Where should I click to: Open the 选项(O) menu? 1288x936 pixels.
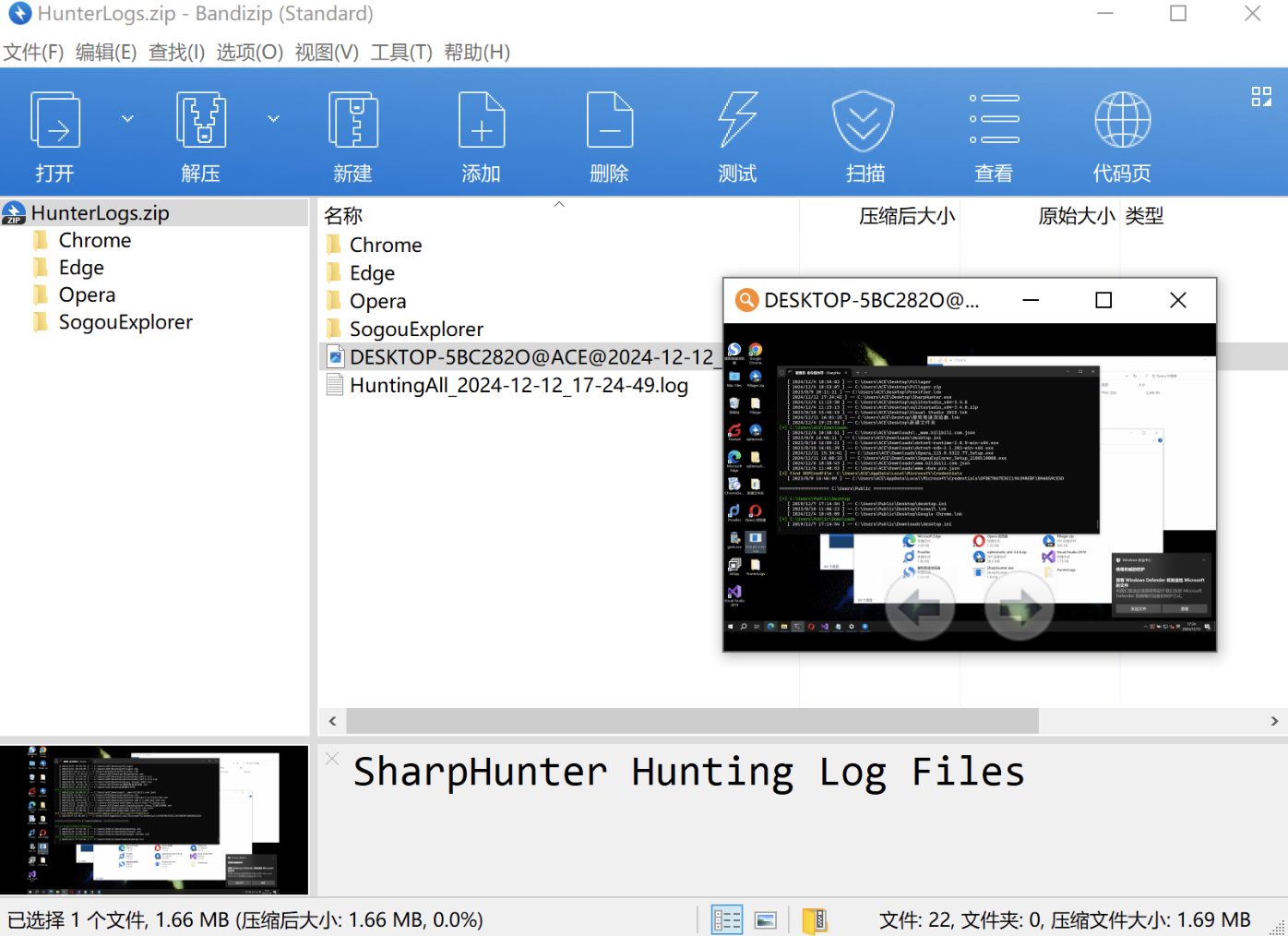(x=250, y=52)
